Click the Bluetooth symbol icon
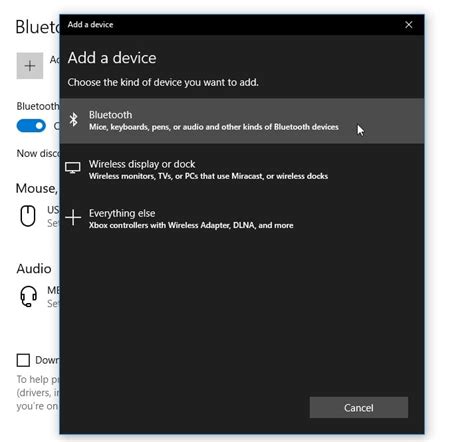Image resolution: width=474 pixels, height=442 pixels. pyautogui.click(x=73, y=119)
